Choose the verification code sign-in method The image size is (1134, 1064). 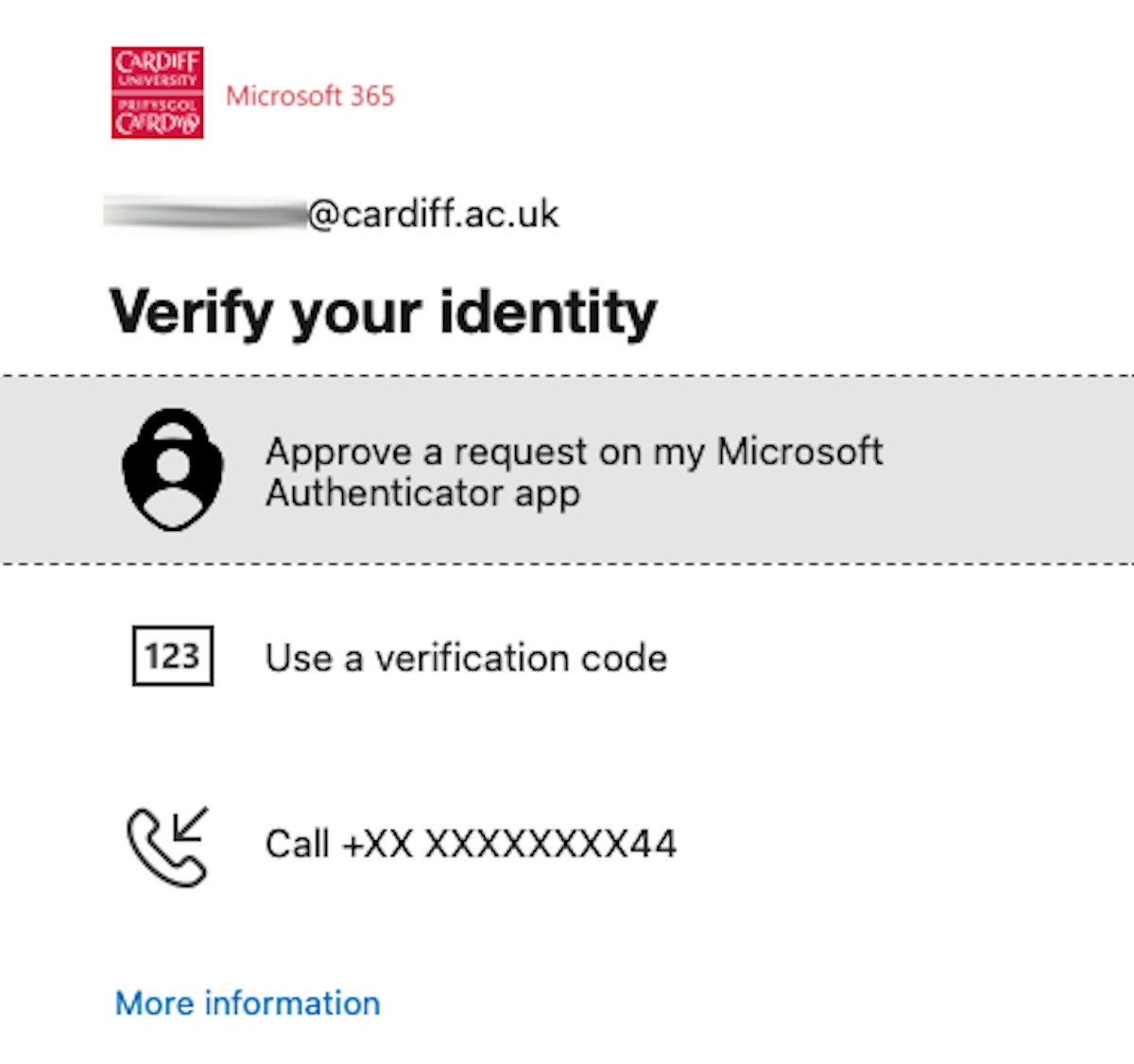[x=466, y=657]
